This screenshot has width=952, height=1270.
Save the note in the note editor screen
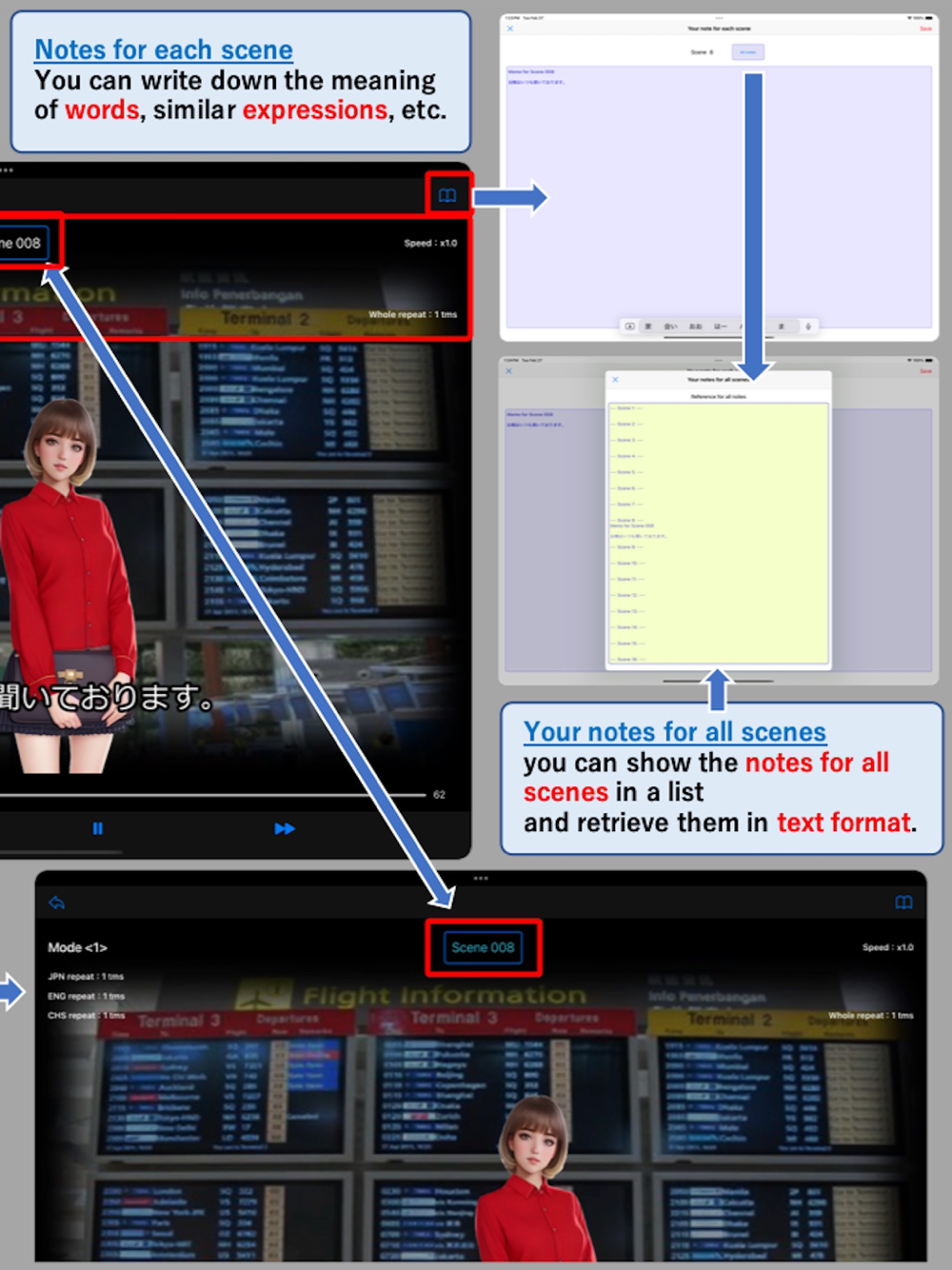point(925,29)
